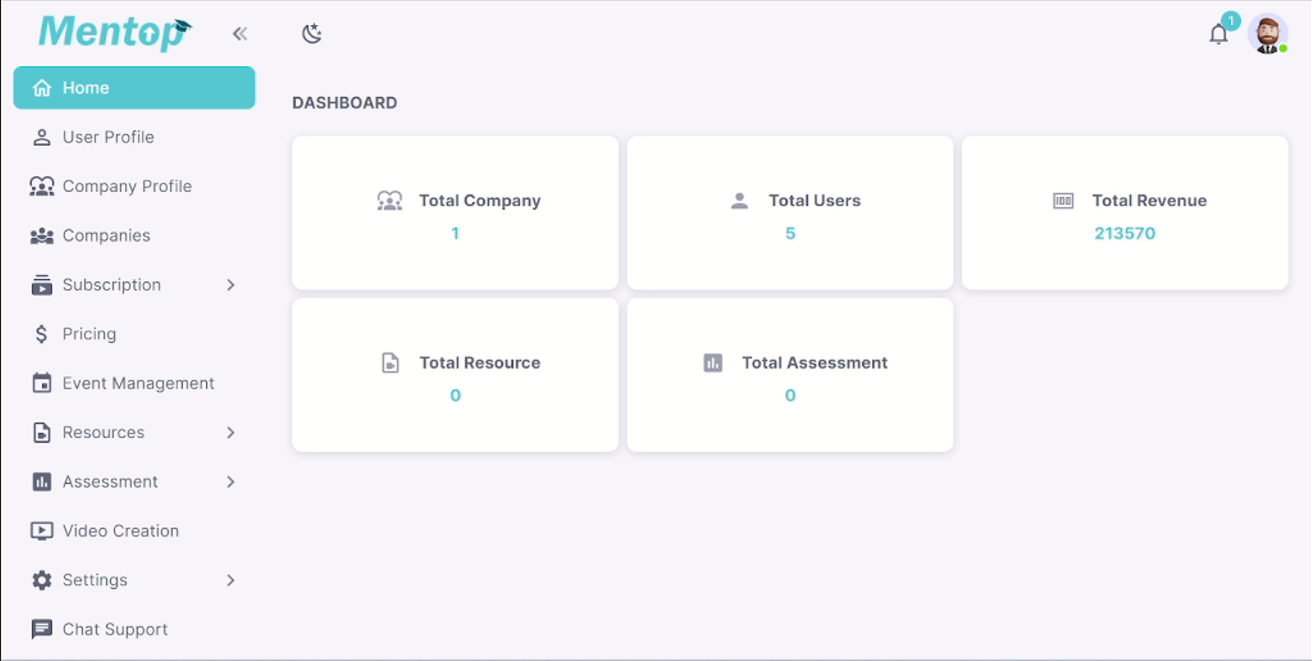1312x661 pixels.
Task: Expand the Resources submenu arrow
Action: pos(231,433)
